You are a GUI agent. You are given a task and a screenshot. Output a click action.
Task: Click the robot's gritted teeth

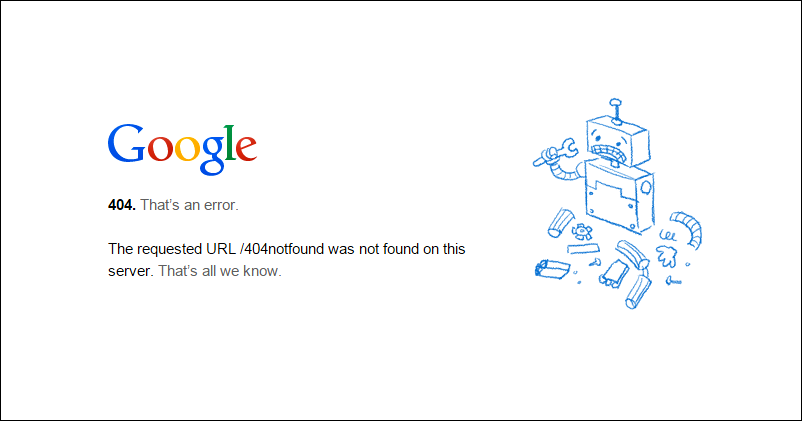coord(608,152)
